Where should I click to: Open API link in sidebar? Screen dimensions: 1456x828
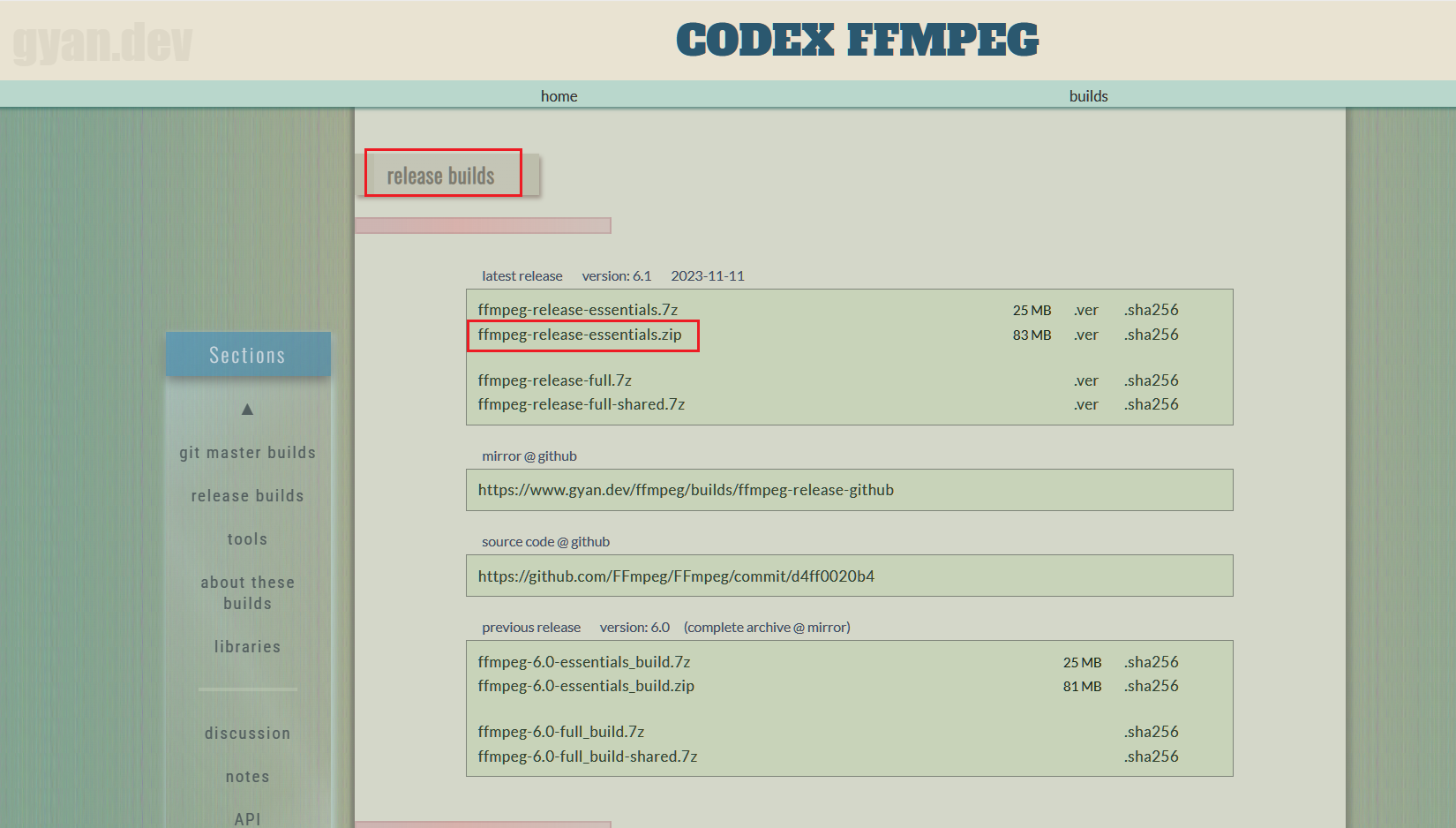(247, 819)
